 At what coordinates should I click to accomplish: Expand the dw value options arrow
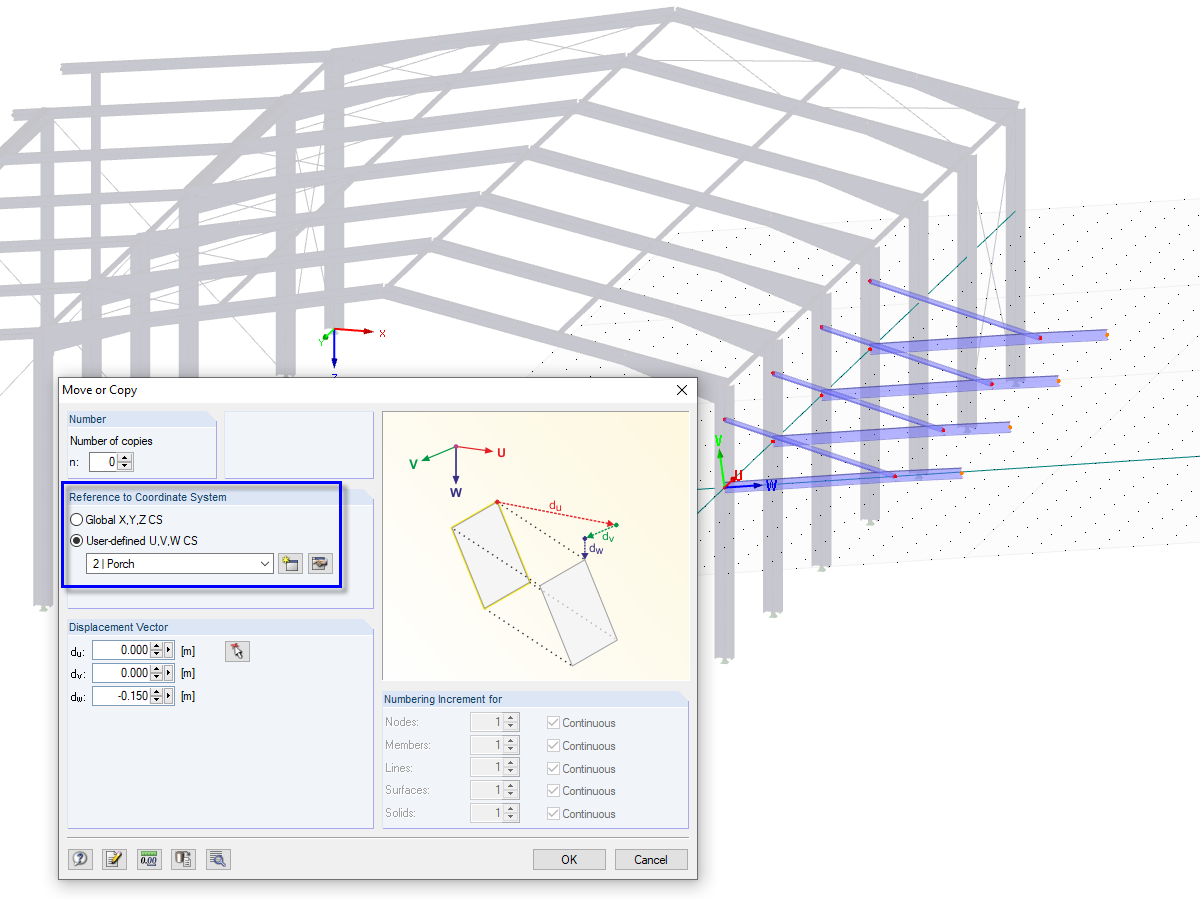click(x=170, y=696)
